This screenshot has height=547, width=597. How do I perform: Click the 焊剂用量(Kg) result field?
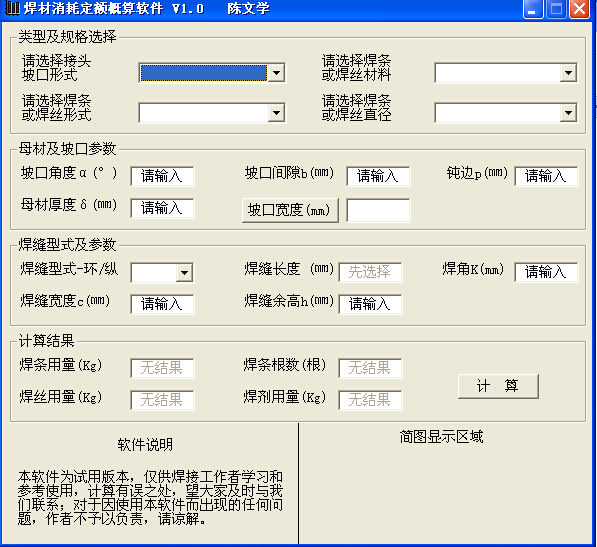(x=370, y=400)
